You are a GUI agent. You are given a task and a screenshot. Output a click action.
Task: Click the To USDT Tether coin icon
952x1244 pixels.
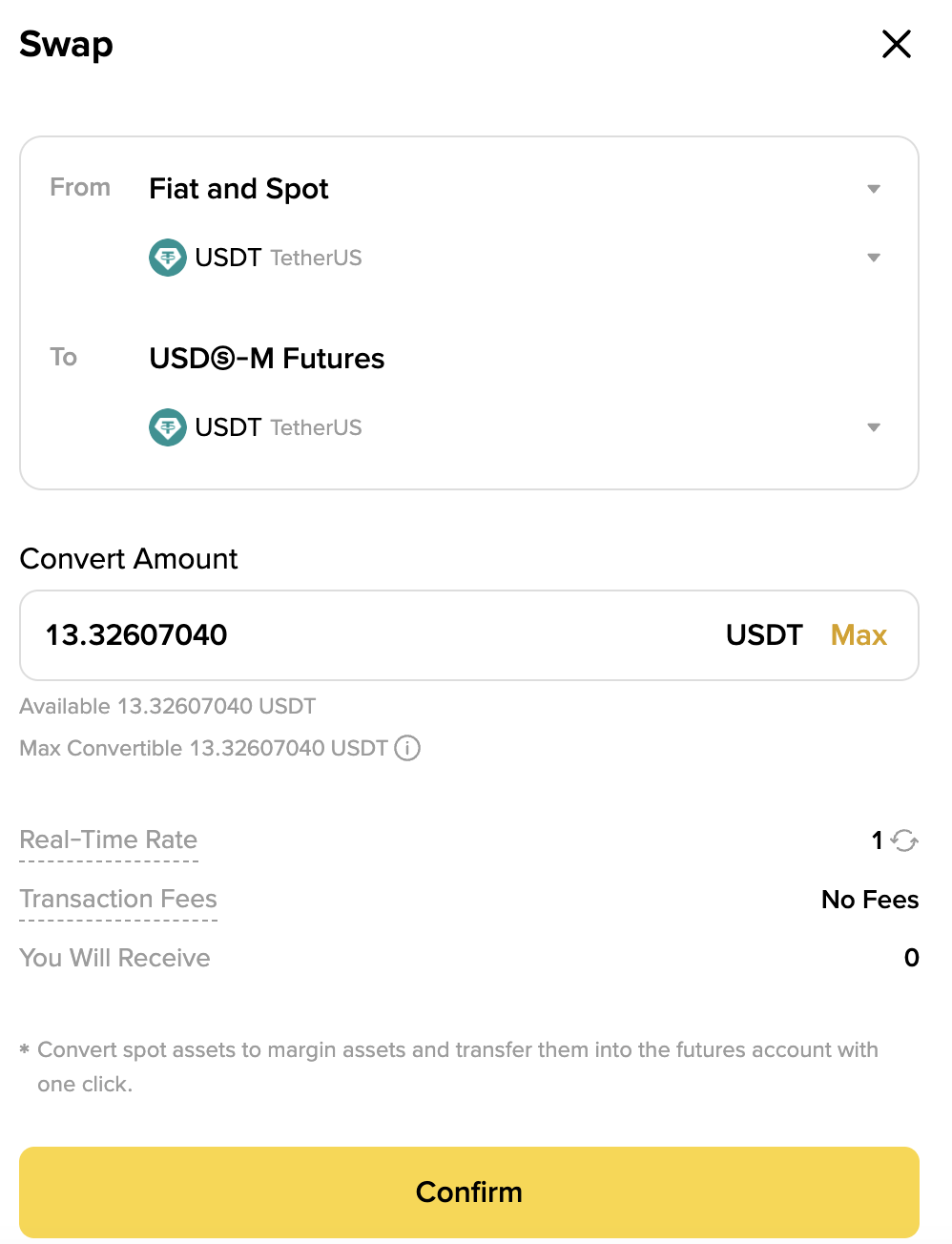168,427
